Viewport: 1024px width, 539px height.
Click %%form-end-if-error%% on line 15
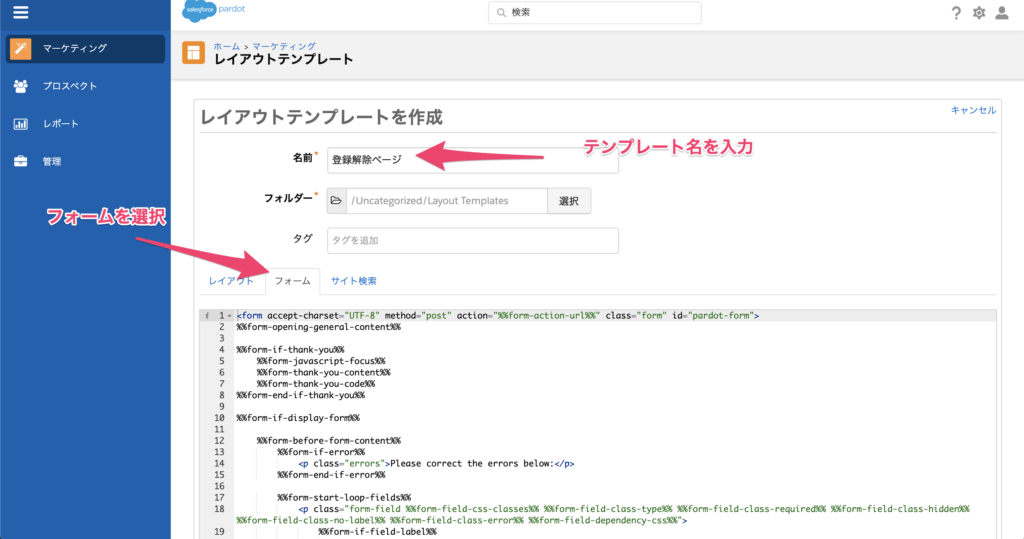click(331, 474)
